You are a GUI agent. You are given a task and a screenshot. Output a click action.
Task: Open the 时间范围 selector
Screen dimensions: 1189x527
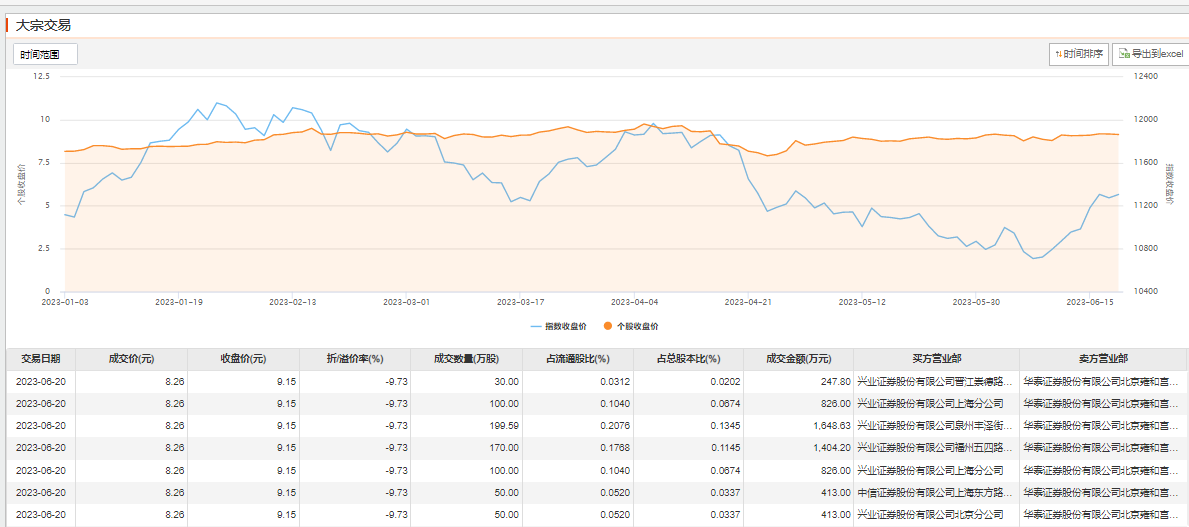pos(46,54)
